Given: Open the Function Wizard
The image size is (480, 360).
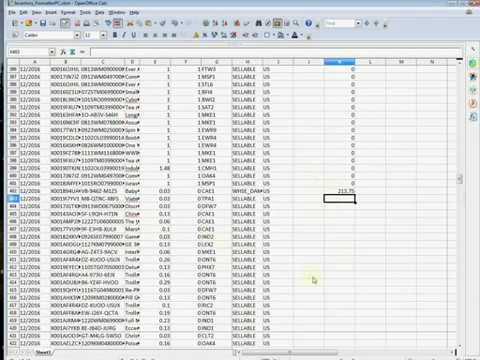Looking at the screenshot, I should tap(63, 52).
